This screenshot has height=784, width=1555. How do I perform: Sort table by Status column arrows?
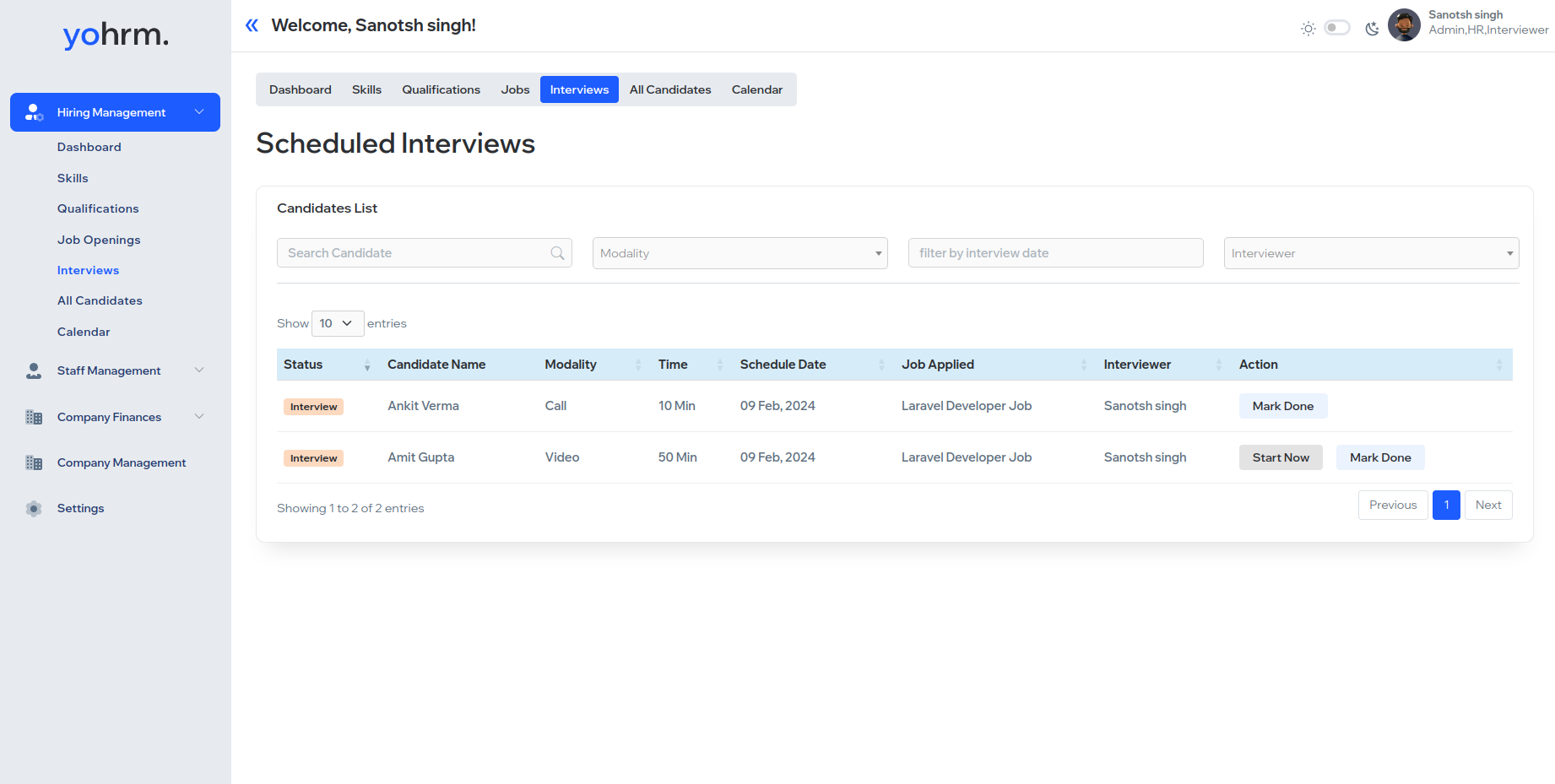pyautogui.click(x=367, y=365)
